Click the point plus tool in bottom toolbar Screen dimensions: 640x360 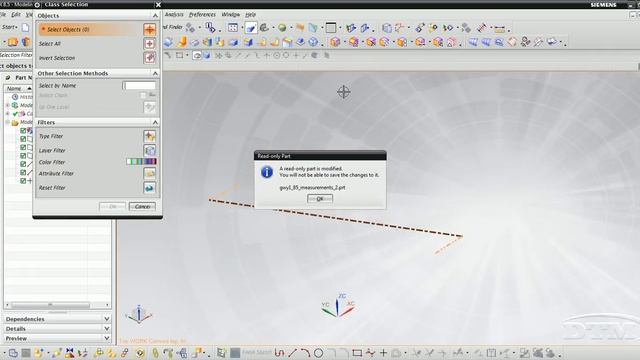click(383, 353)
